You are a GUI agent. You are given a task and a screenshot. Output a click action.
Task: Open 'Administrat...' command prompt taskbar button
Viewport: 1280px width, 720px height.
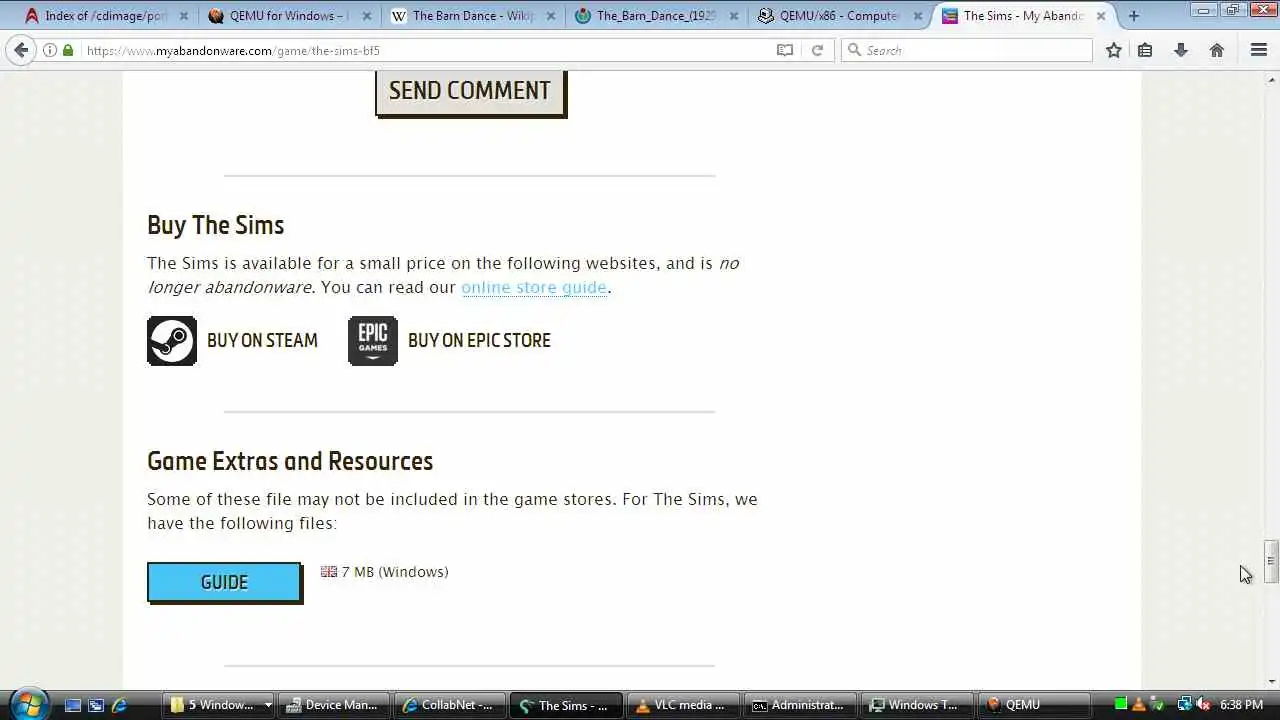798,705
